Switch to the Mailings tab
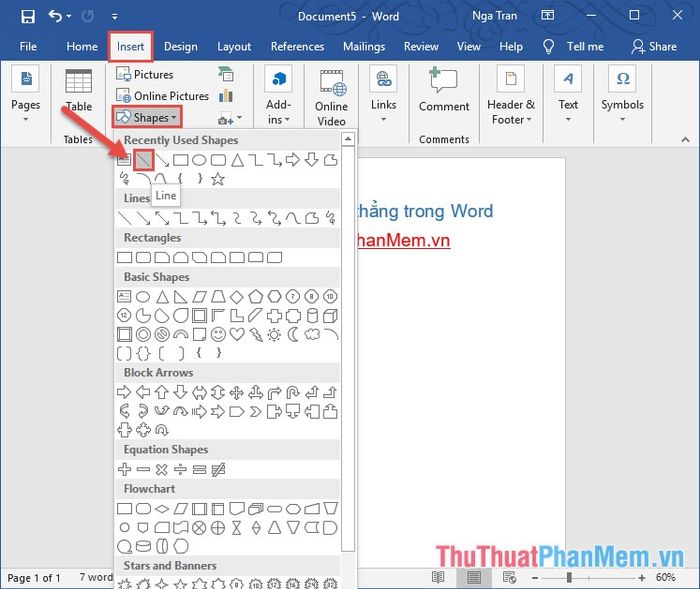 364,46
